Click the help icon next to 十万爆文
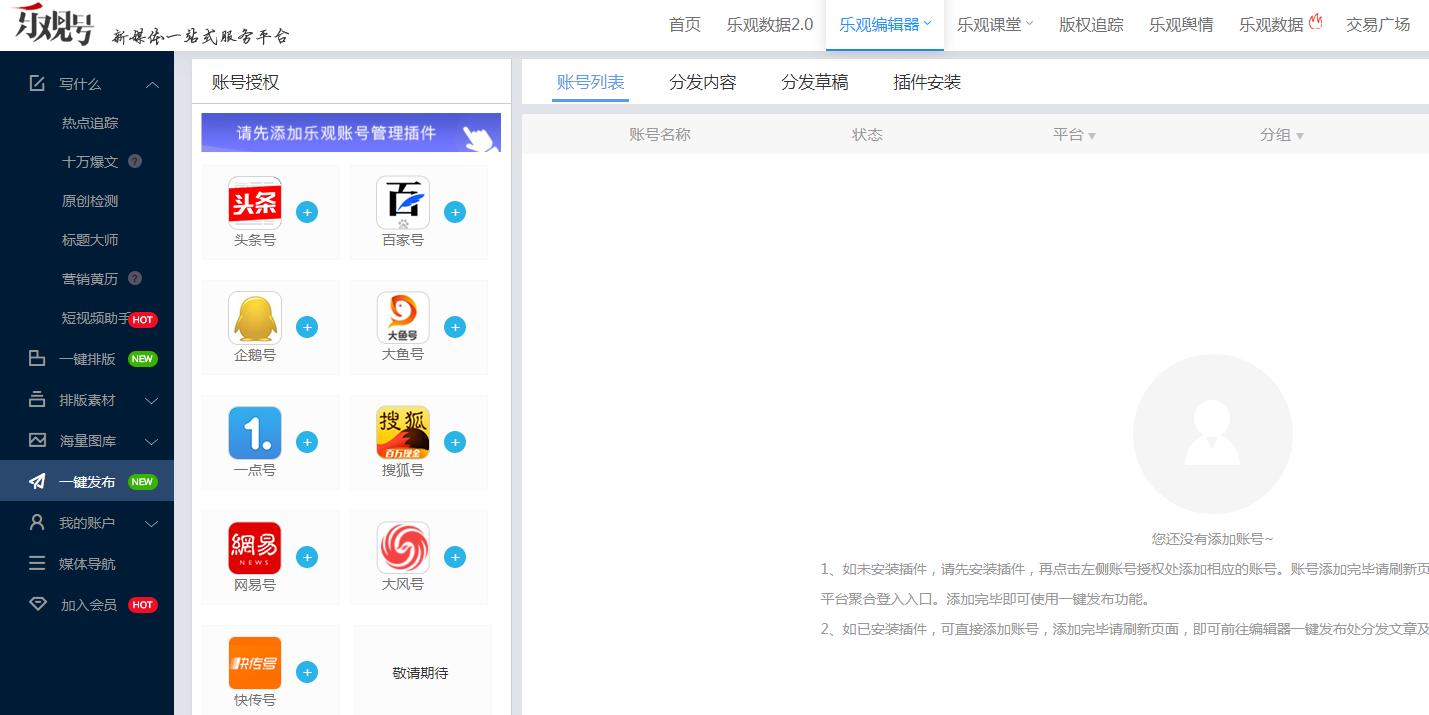The height and width of the screenshot is (715, 1429). [x=135, y=161]
